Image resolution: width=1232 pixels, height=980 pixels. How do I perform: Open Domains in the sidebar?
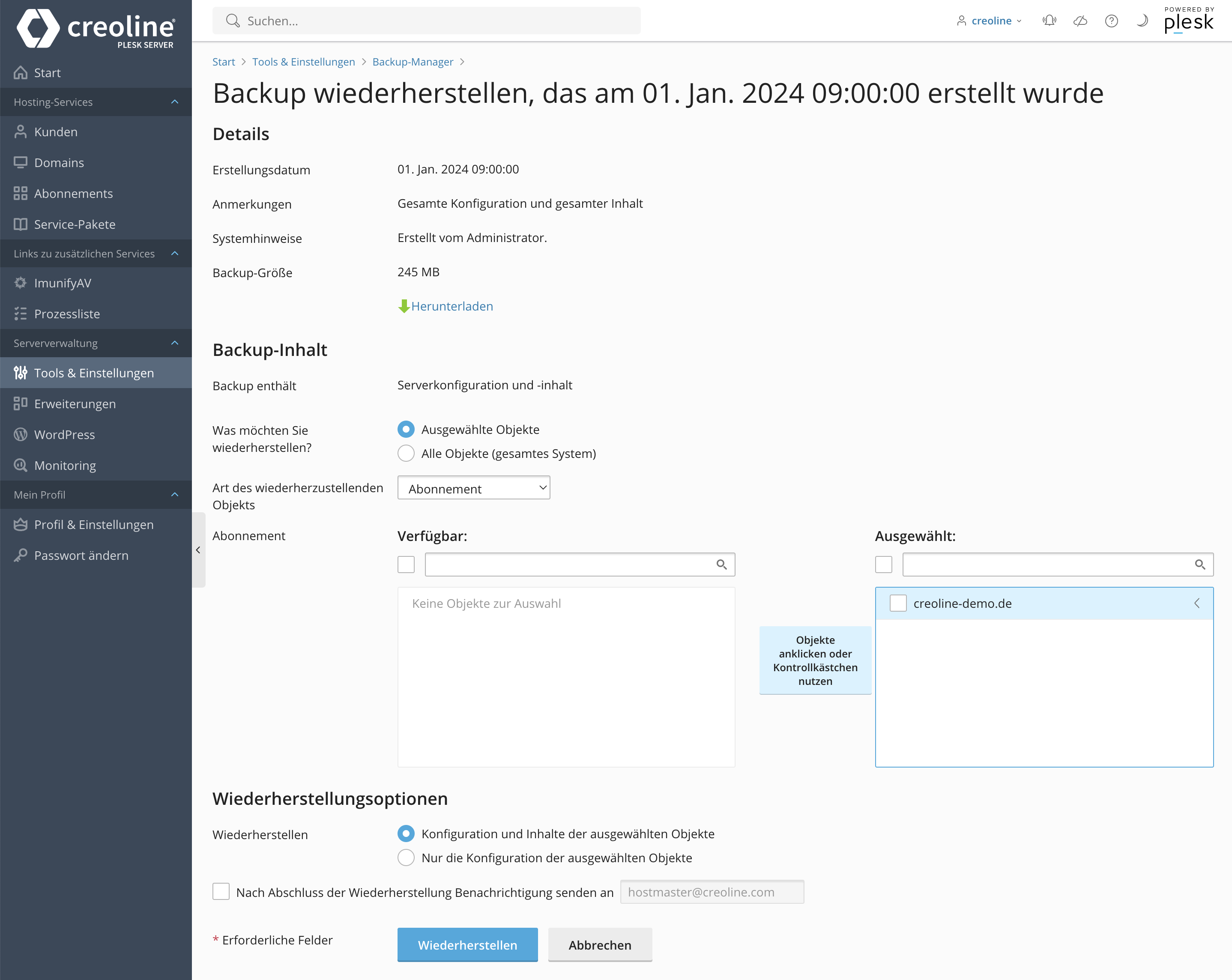click(96, 163)
